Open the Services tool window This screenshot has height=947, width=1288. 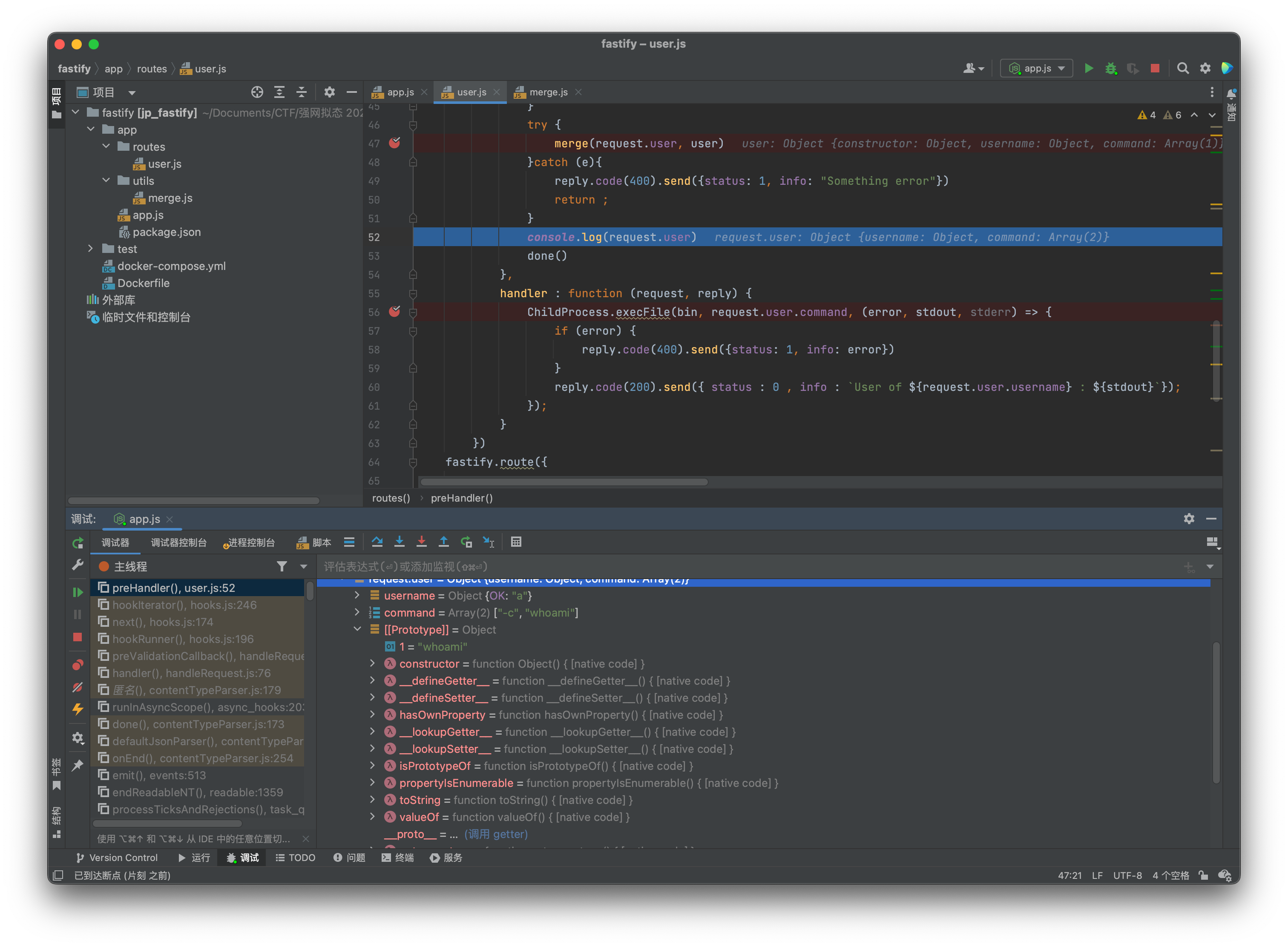coord(446,858)
